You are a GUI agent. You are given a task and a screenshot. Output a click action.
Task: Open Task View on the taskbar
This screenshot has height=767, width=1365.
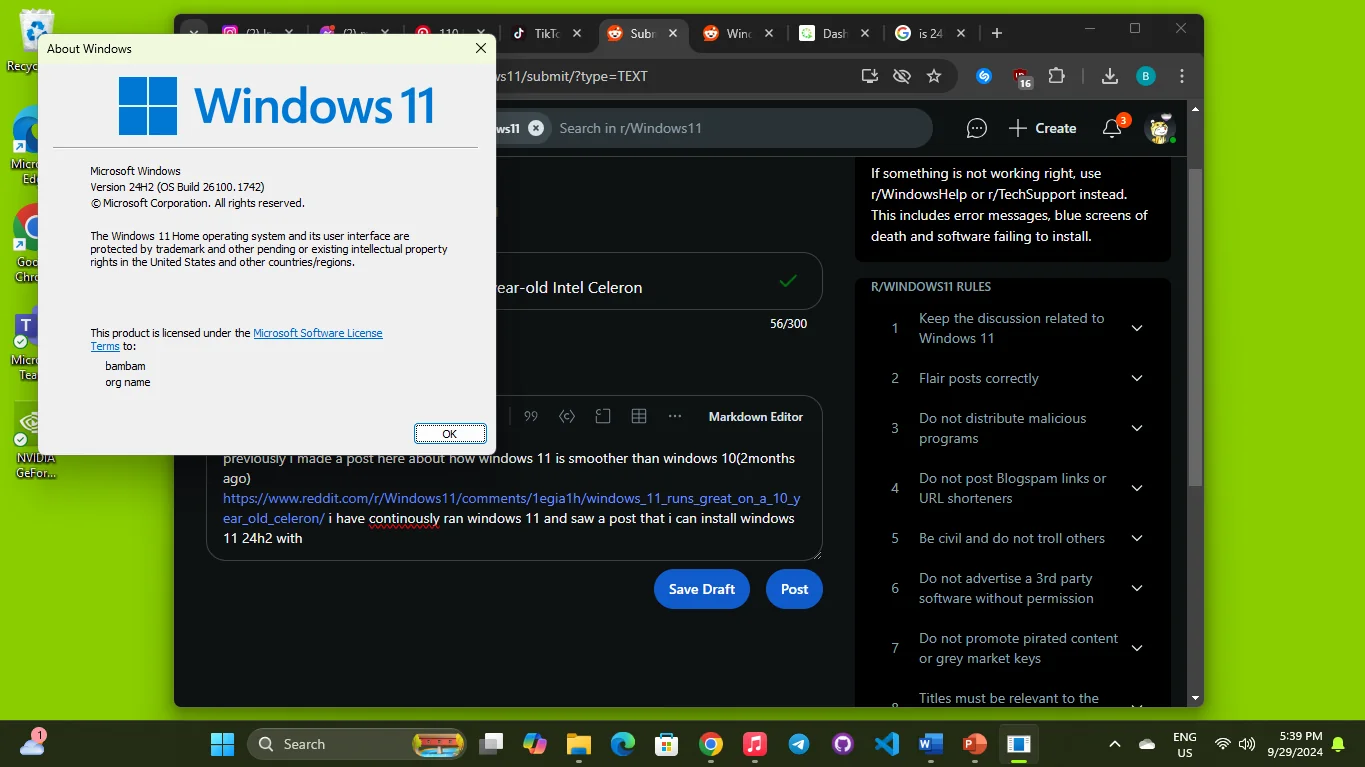491,744
